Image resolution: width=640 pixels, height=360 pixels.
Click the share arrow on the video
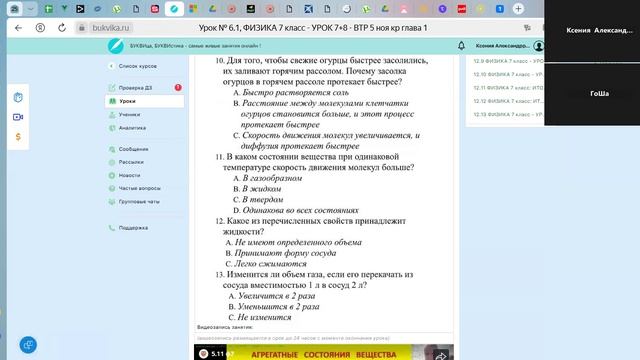coord(441,355)
